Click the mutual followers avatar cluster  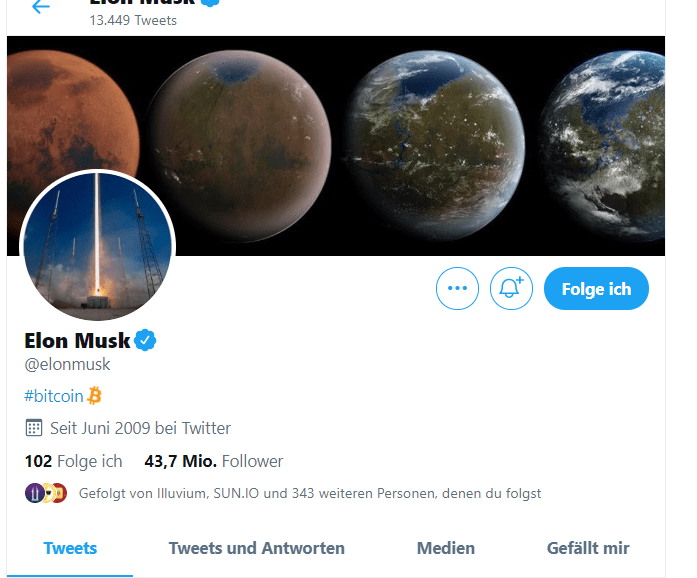pos(46,493)
